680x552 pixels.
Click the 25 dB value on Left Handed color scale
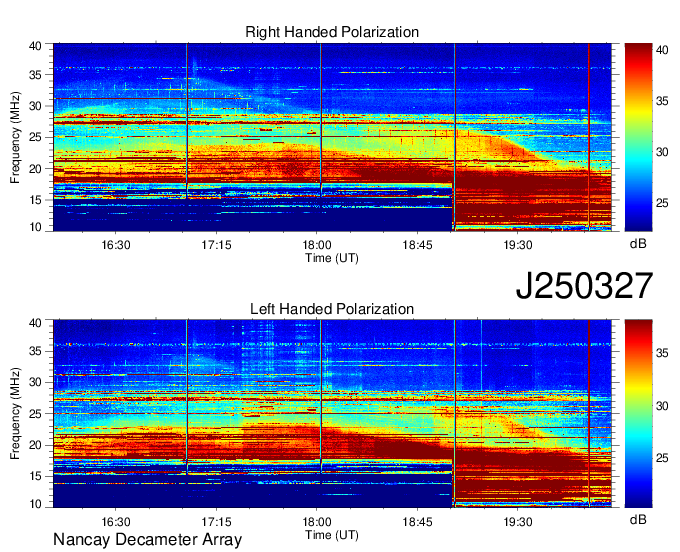point(662,458)
